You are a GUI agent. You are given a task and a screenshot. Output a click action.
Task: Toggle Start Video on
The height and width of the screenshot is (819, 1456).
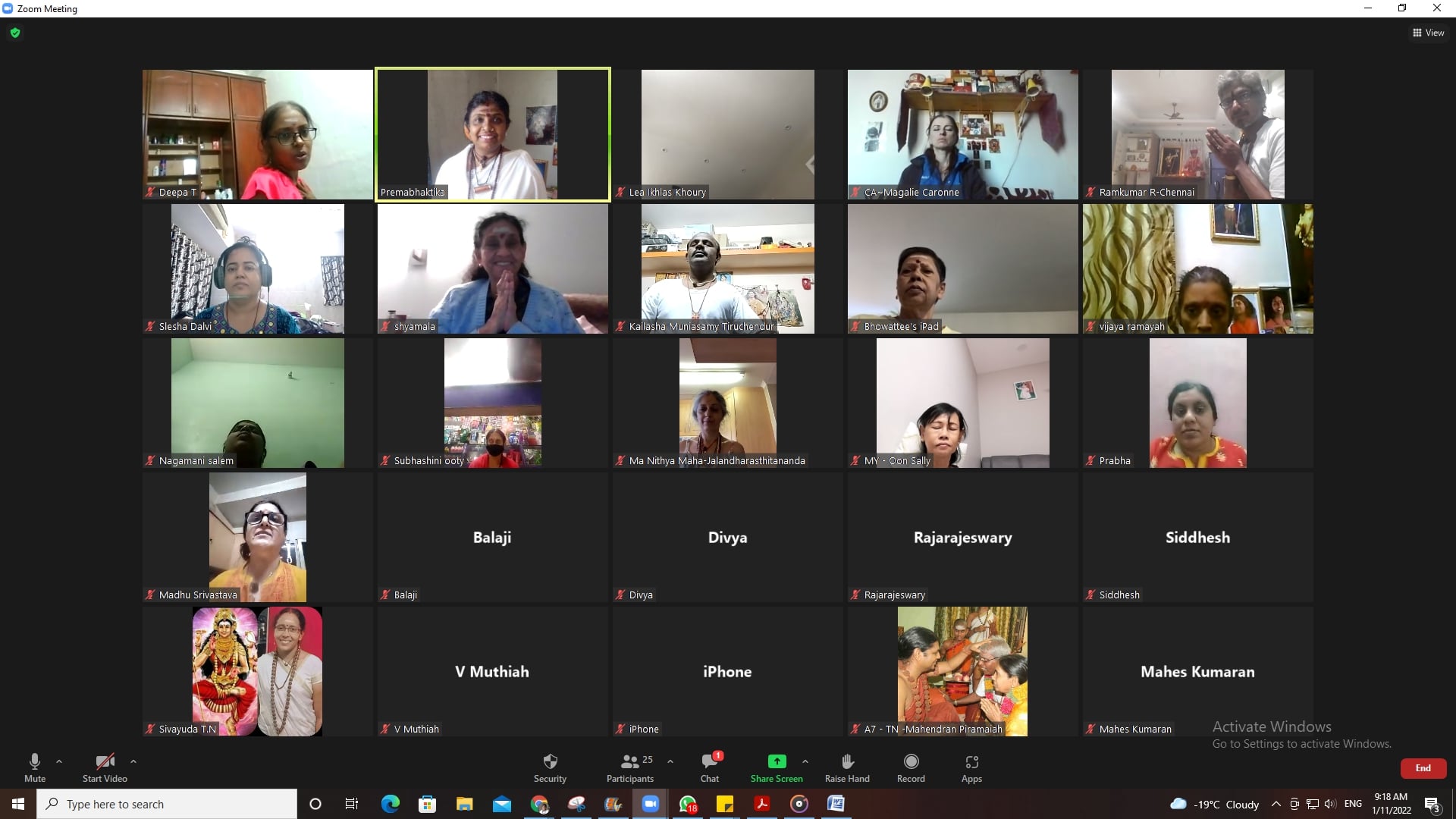point(105,761)
